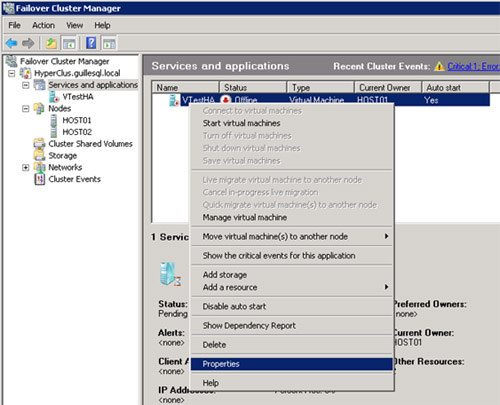500x405 pixels.
Task: Click the Failover Cluster Manager root icon
Action: click(x=12, y=61)
